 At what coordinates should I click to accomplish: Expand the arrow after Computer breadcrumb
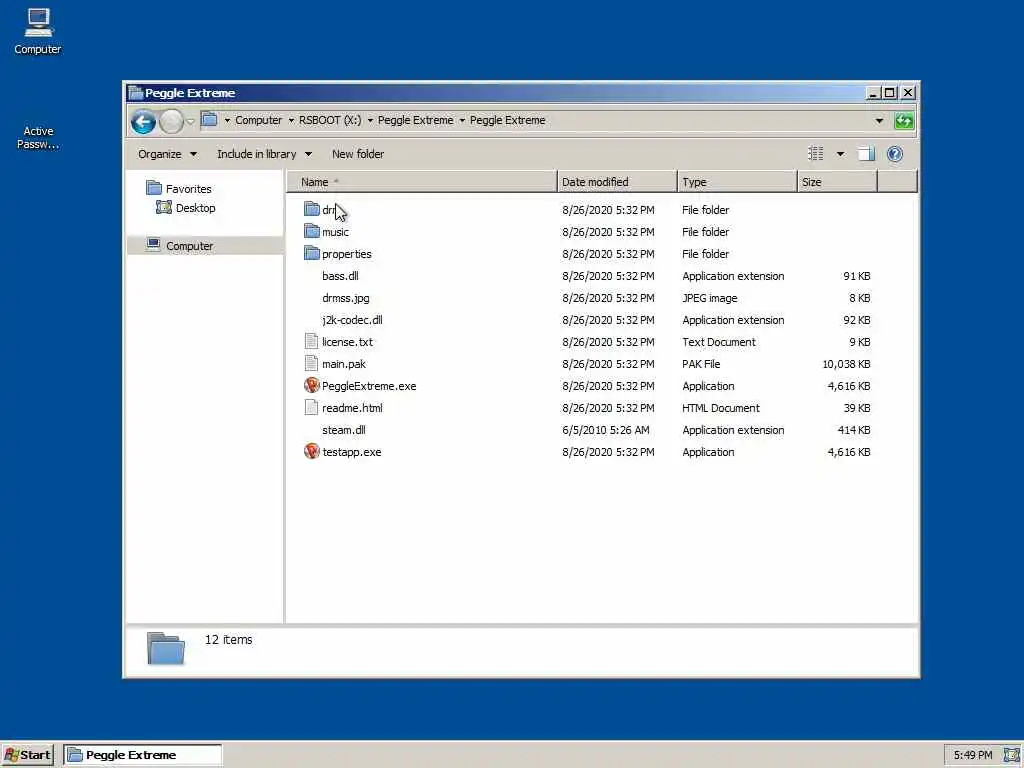[x=291, y=121]
